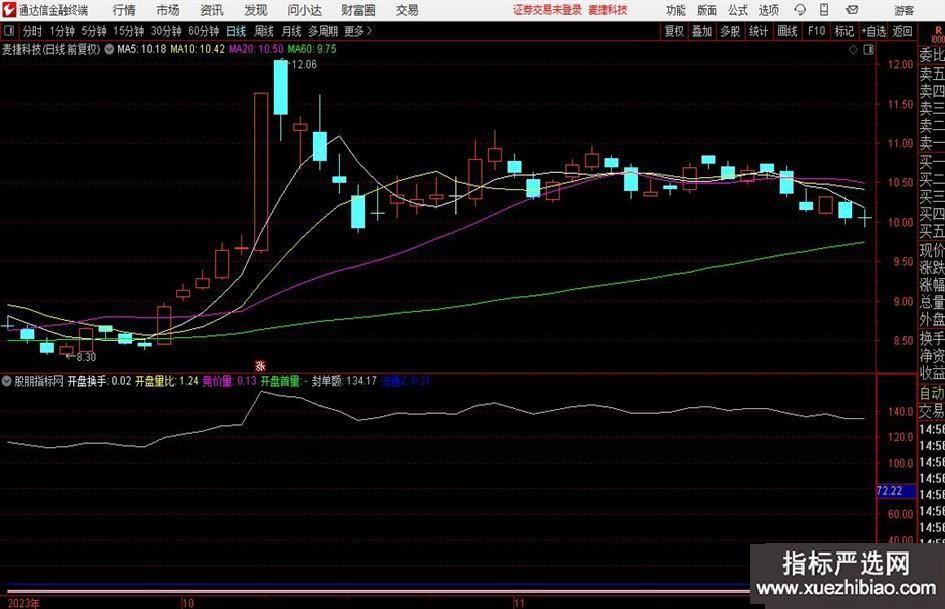Click the 2023年 date axis label
The width and height of the screenshot is (945, 609).
tap(24, 603)
